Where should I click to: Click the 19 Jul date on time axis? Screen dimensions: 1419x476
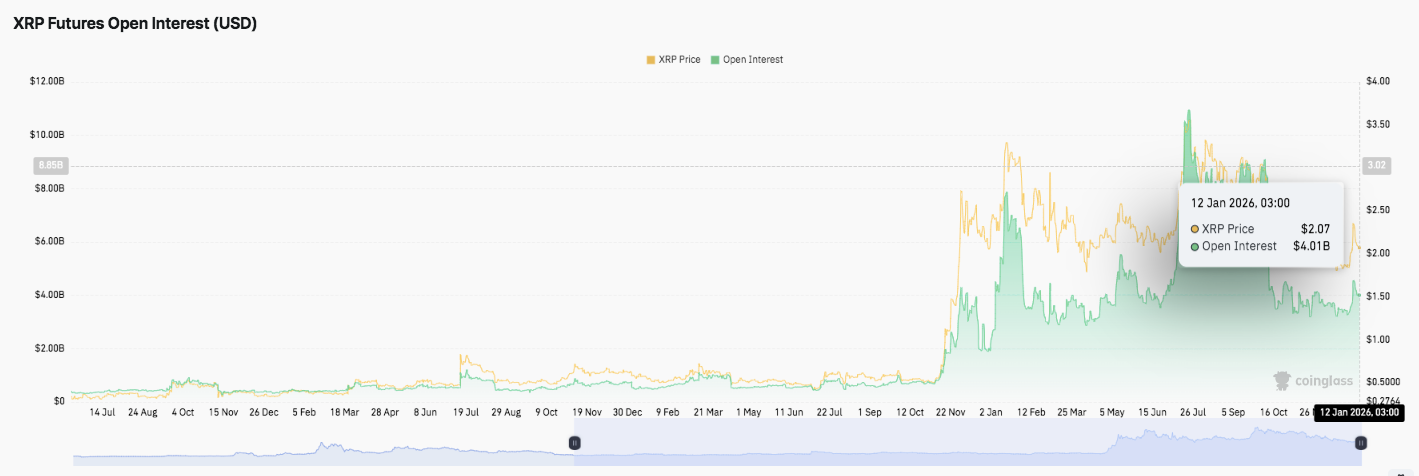(x=466, y=412)
